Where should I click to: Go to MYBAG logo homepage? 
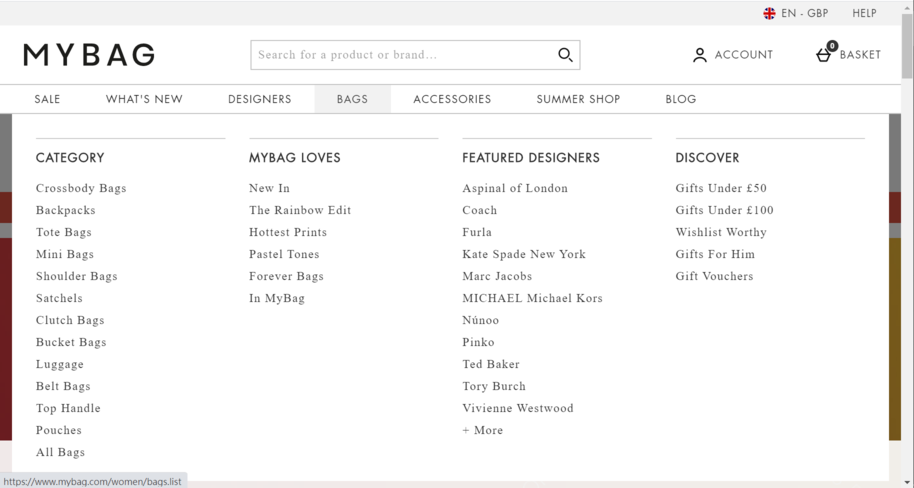click(x=89, y=55)
